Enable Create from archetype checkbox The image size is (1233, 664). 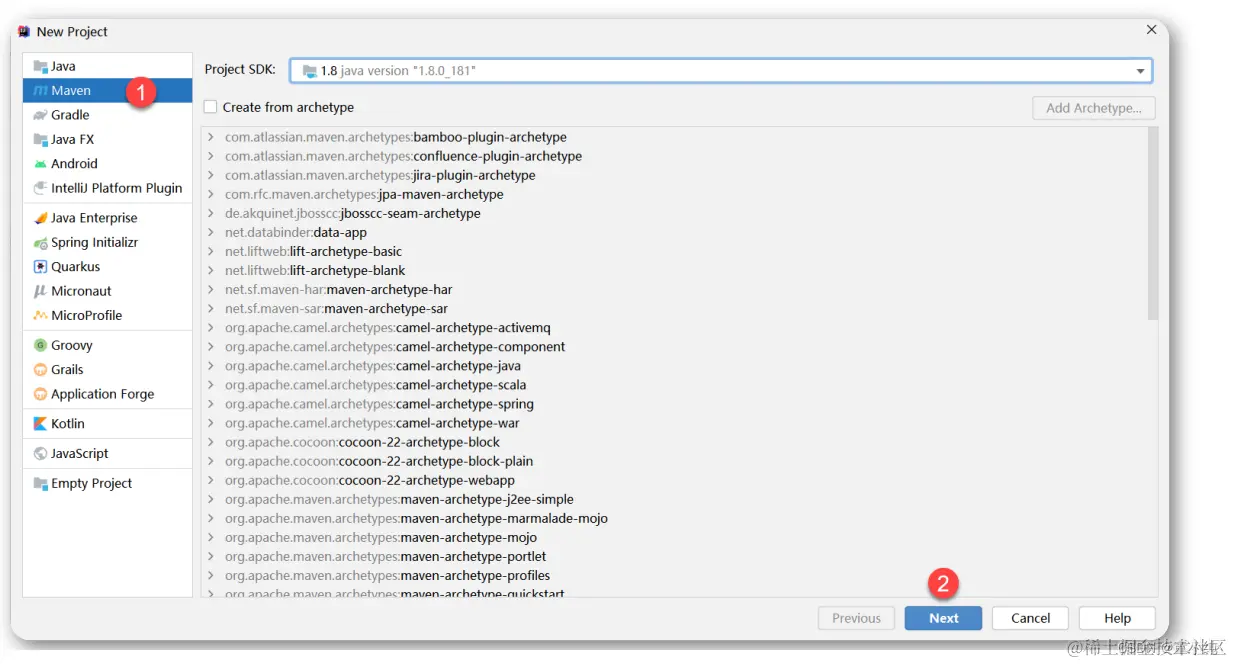click(x=210, y=107)
